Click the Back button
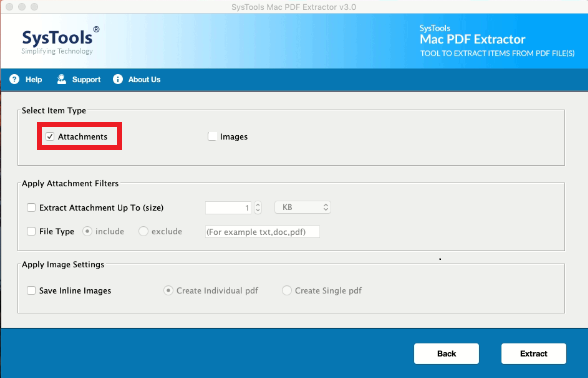The width and height of the screenshot is (588, 378). (446, 353)
